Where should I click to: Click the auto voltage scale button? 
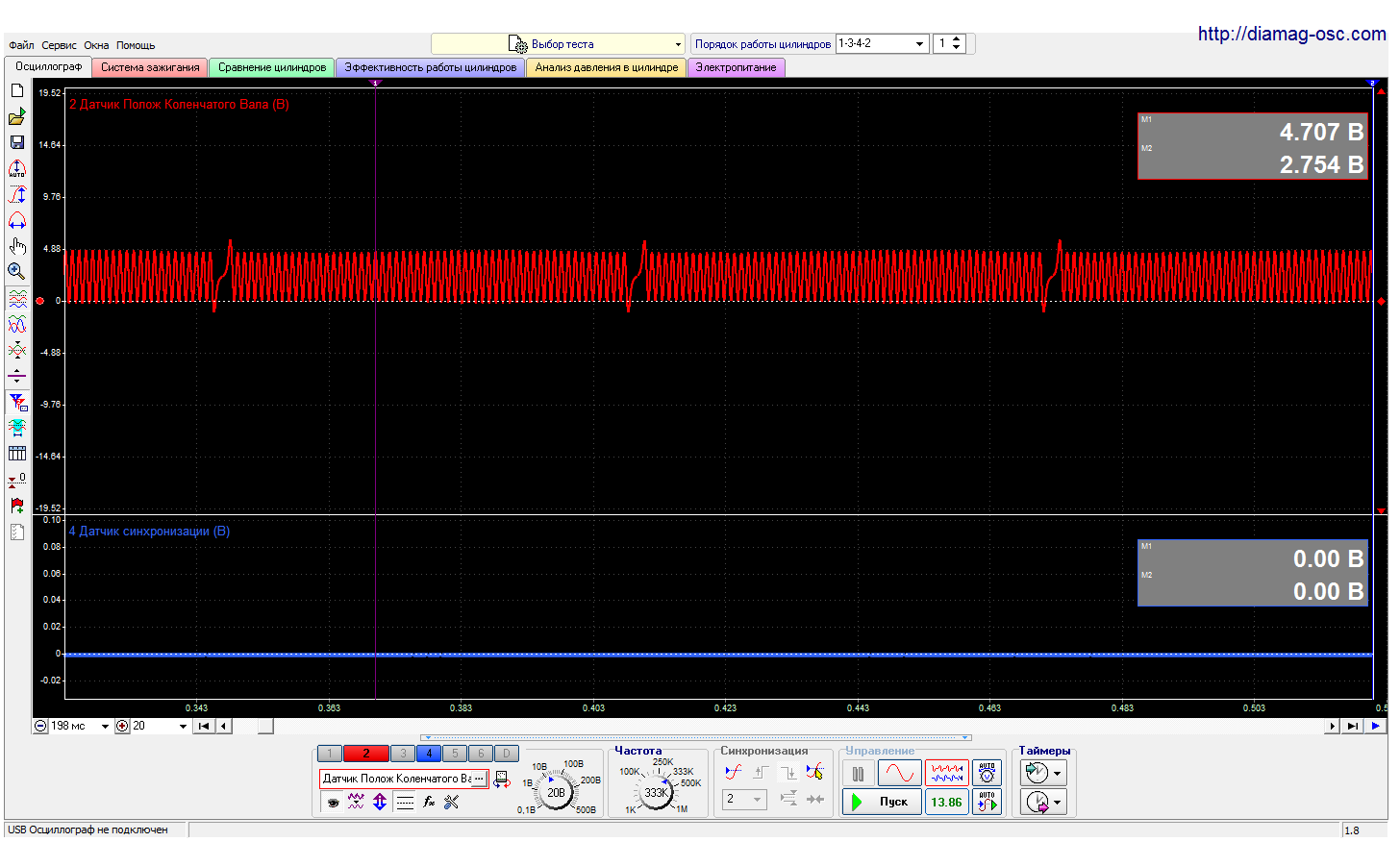tap(987, 773)
